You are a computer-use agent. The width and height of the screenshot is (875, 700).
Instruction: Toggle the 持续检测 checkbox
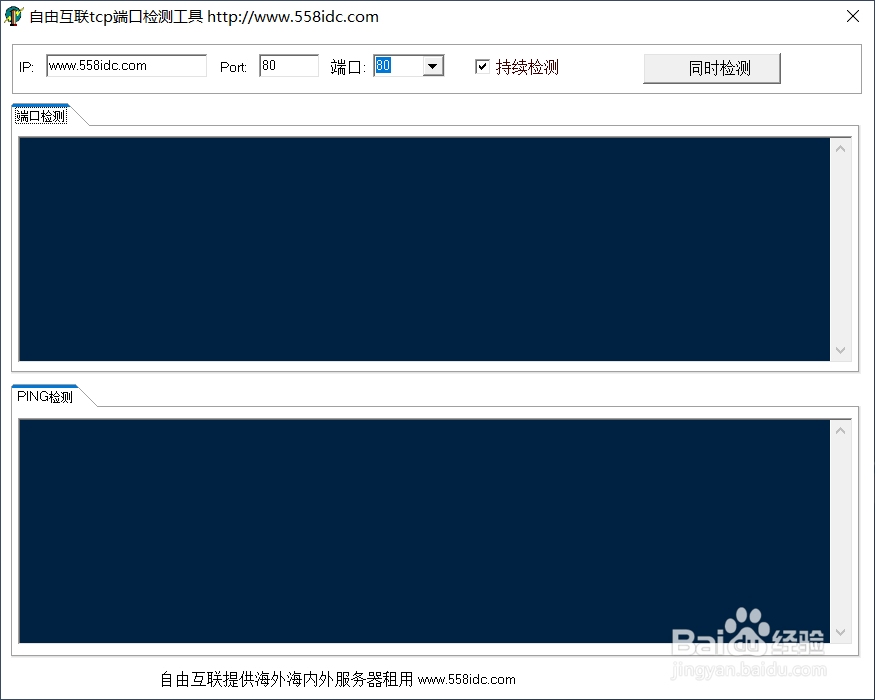point(482,67)
